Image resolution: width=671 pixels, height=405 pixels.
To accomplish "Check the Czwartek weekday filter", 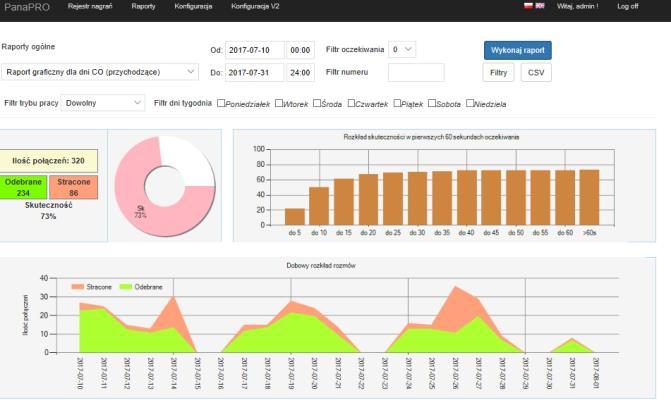I will [351, 103].
